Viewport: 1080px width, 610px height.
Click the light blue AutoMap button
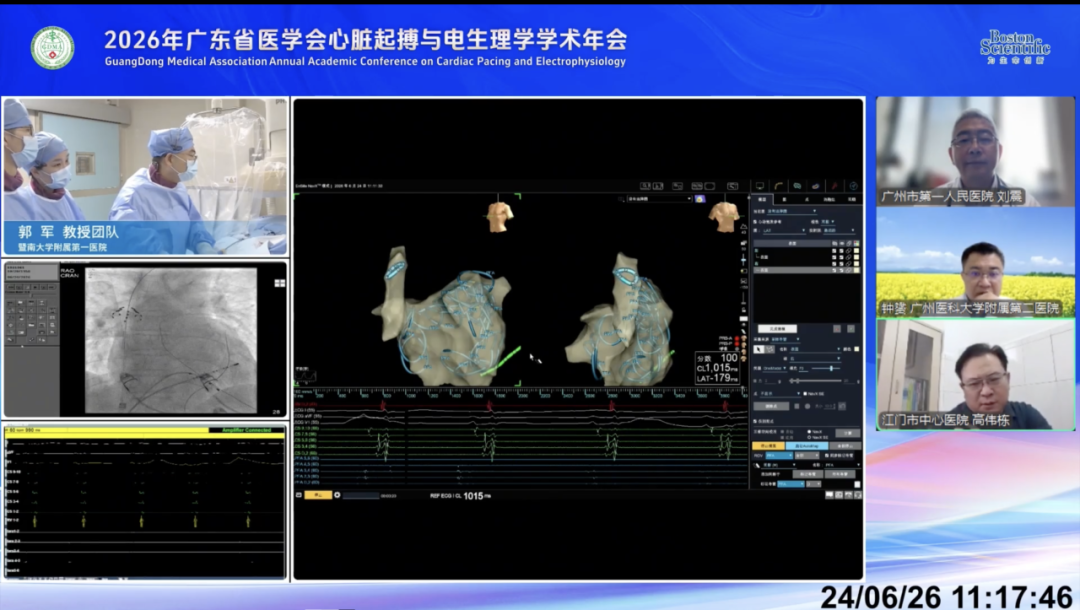(x=807, y=446)
